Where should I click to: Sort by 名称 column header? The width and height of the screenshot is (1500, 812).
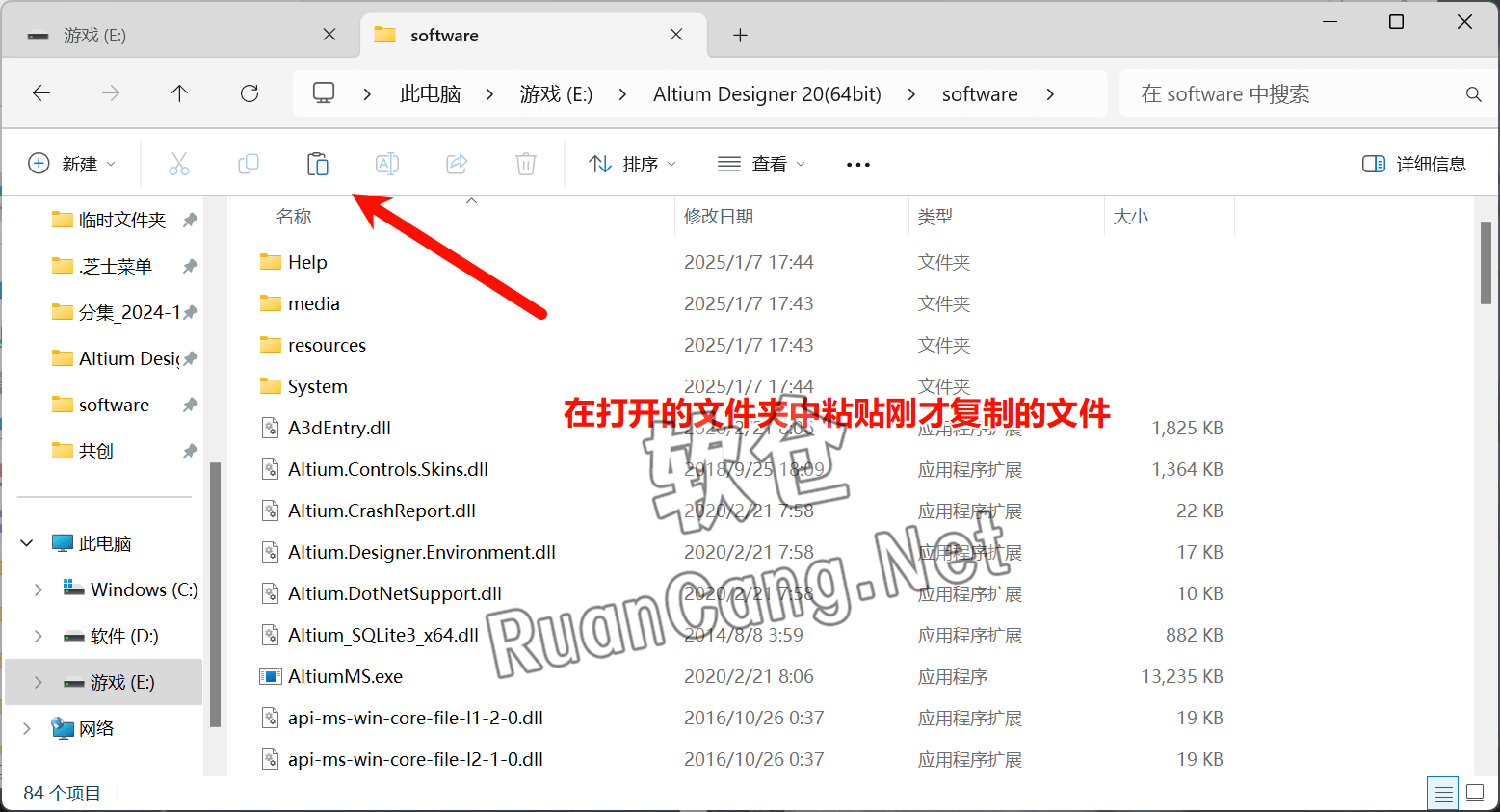[x=294, y=217]
